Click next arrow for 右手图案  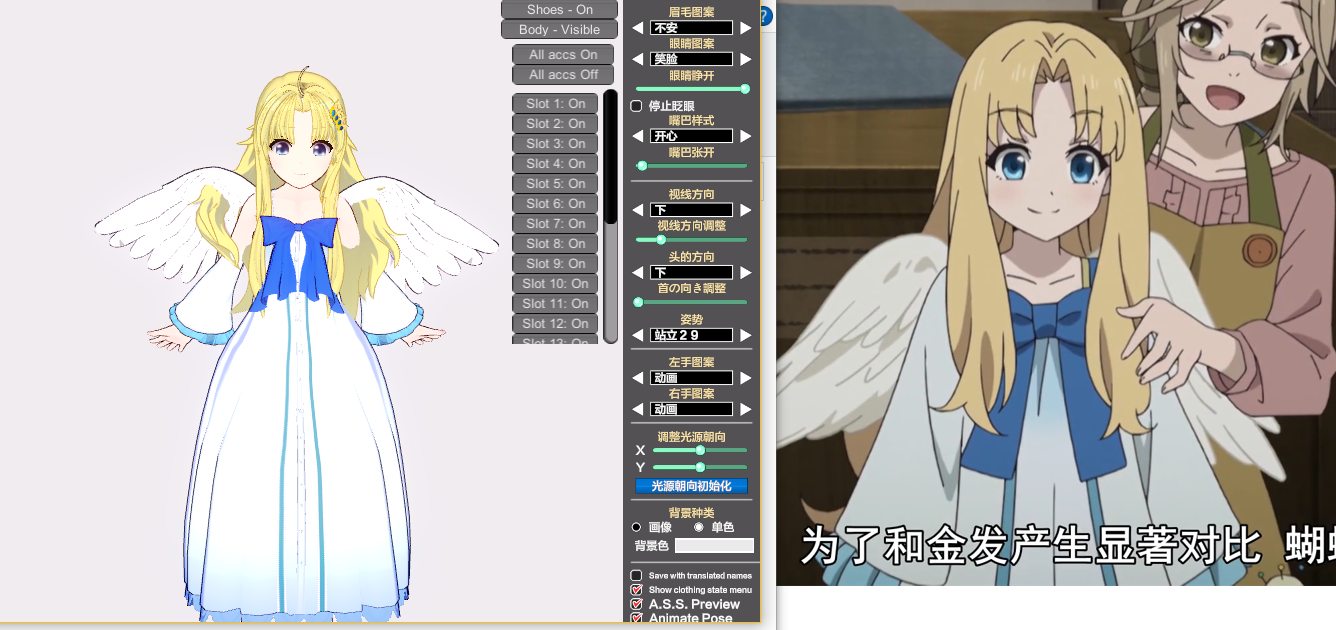[x=745, y=409]
